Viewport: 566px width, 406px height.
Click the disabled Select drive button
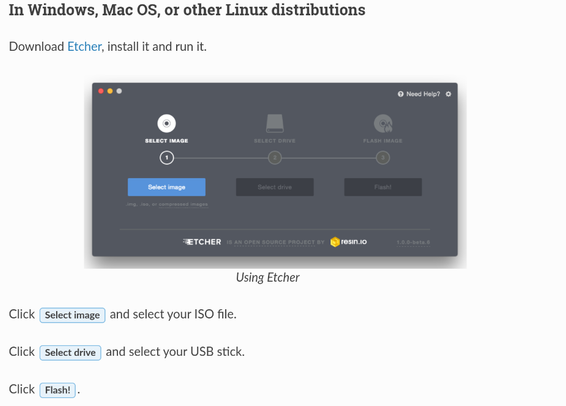coord(275,187)
